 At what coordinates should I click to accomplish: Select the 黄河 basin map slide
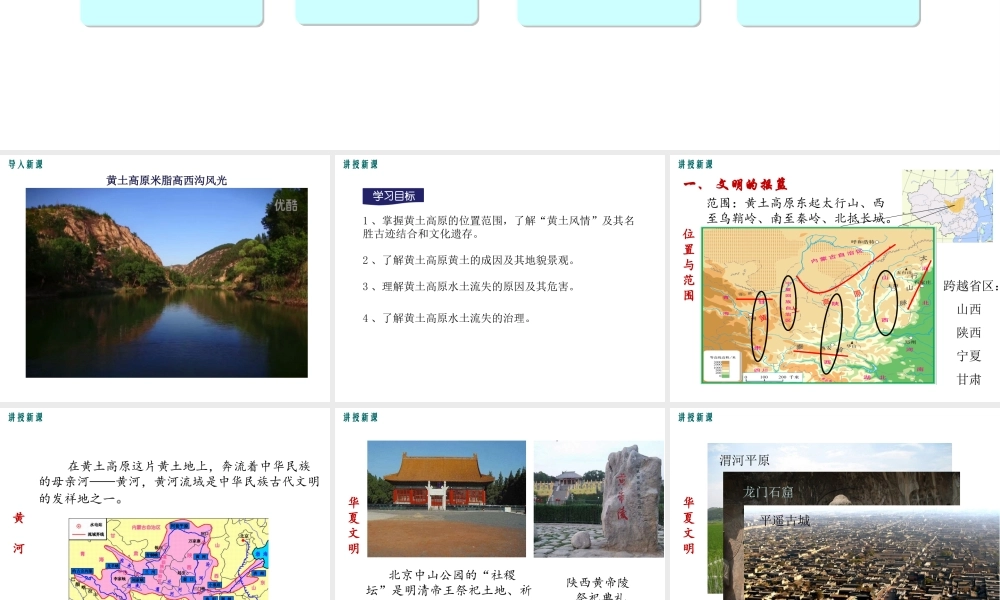point(165,504)
